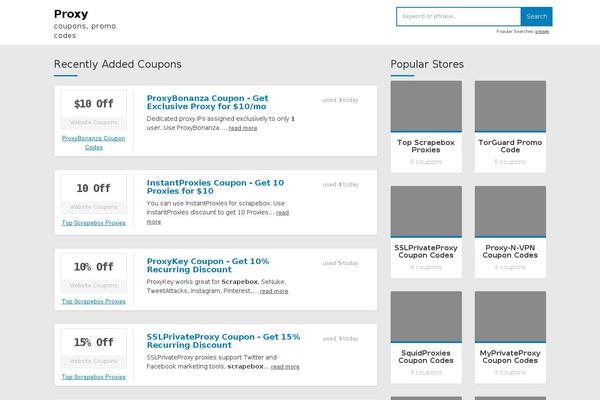Click Website Coupons label under 15% Off
The width and height of the screenshot is (600, 400).
94,361
